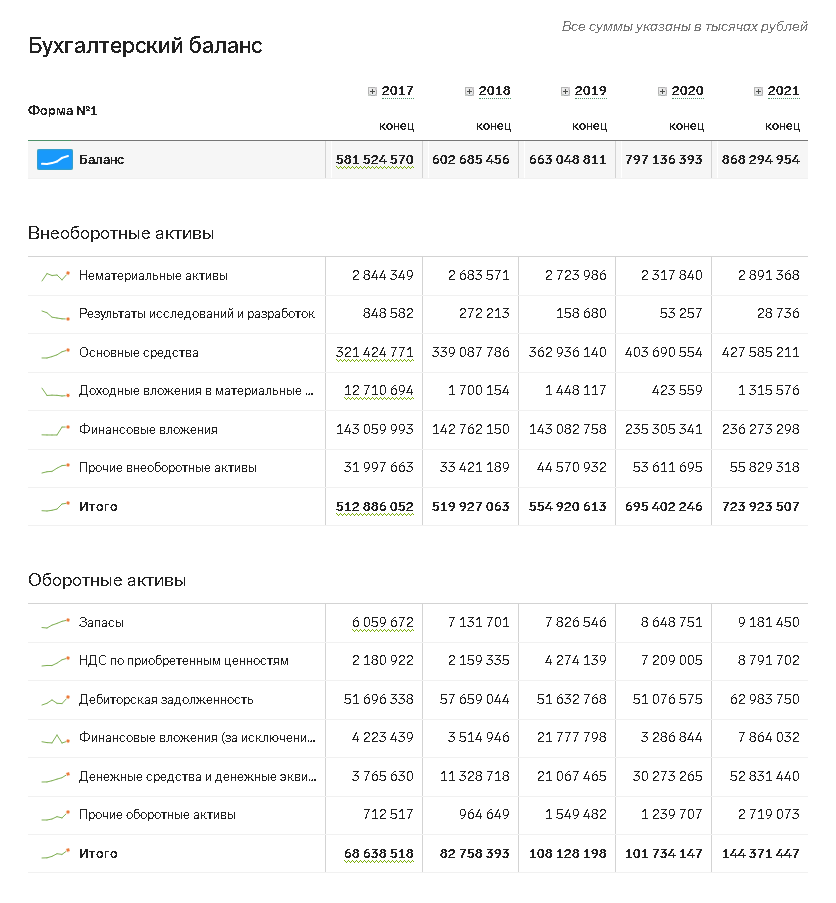Viewport: 836px width, 903px height.
Task: Expand the 2017 column with plus icon
Action: [373, 92]
